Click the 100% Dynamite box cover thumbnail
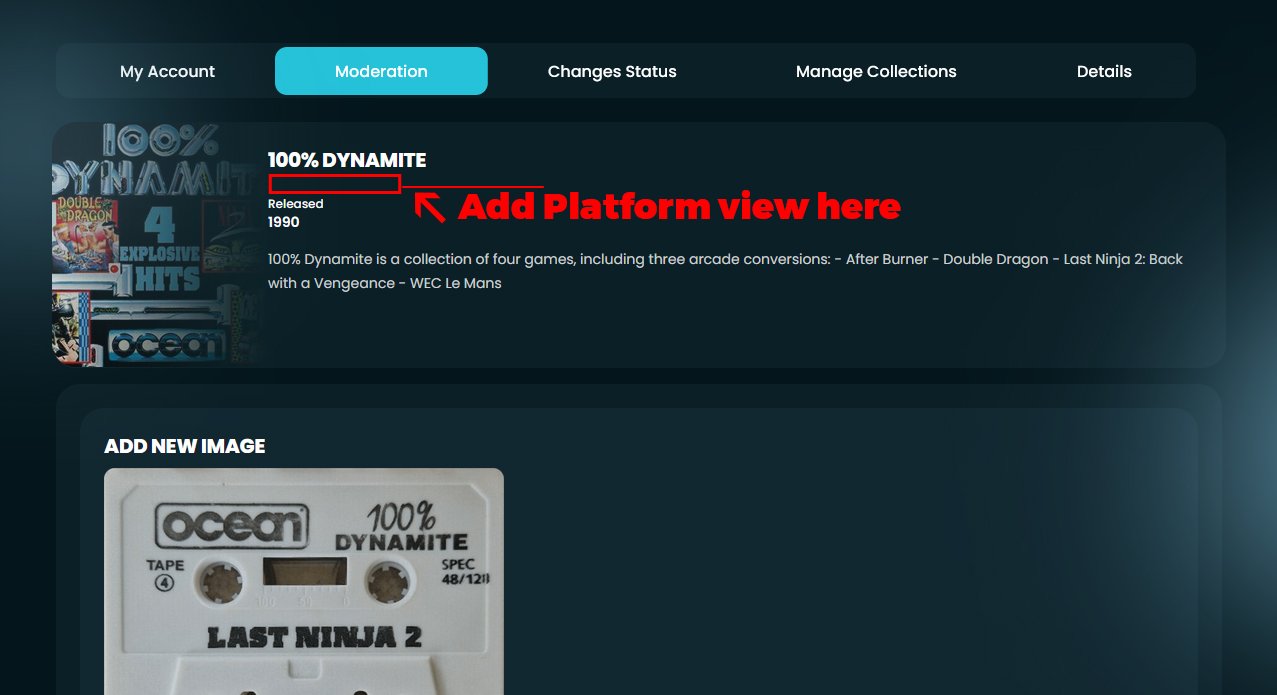The image size is (1277, 695). [156, 245]
